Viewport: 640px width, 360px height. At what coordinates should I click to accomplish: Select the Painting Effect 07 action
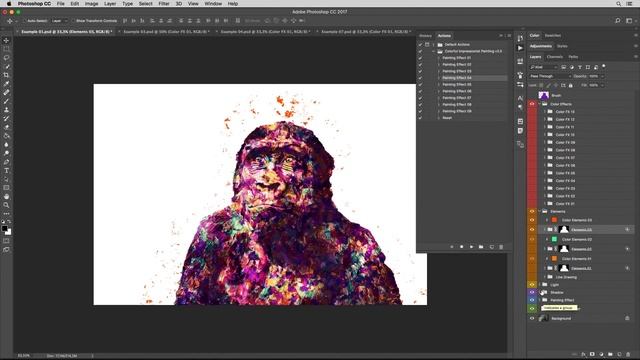457,98
